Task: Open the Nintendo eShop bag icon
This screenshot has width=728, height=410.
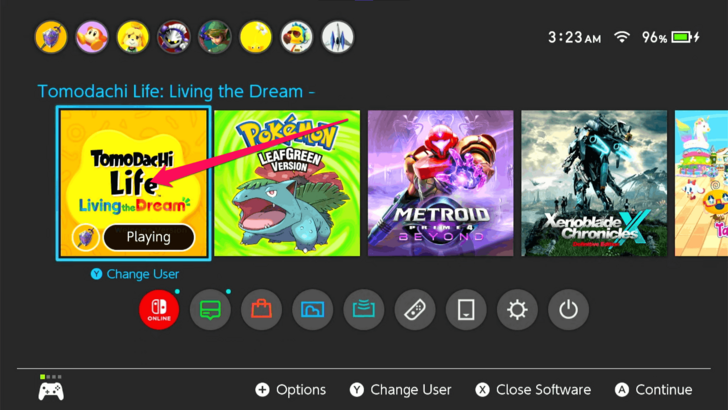Action: (x=261, y=309)
